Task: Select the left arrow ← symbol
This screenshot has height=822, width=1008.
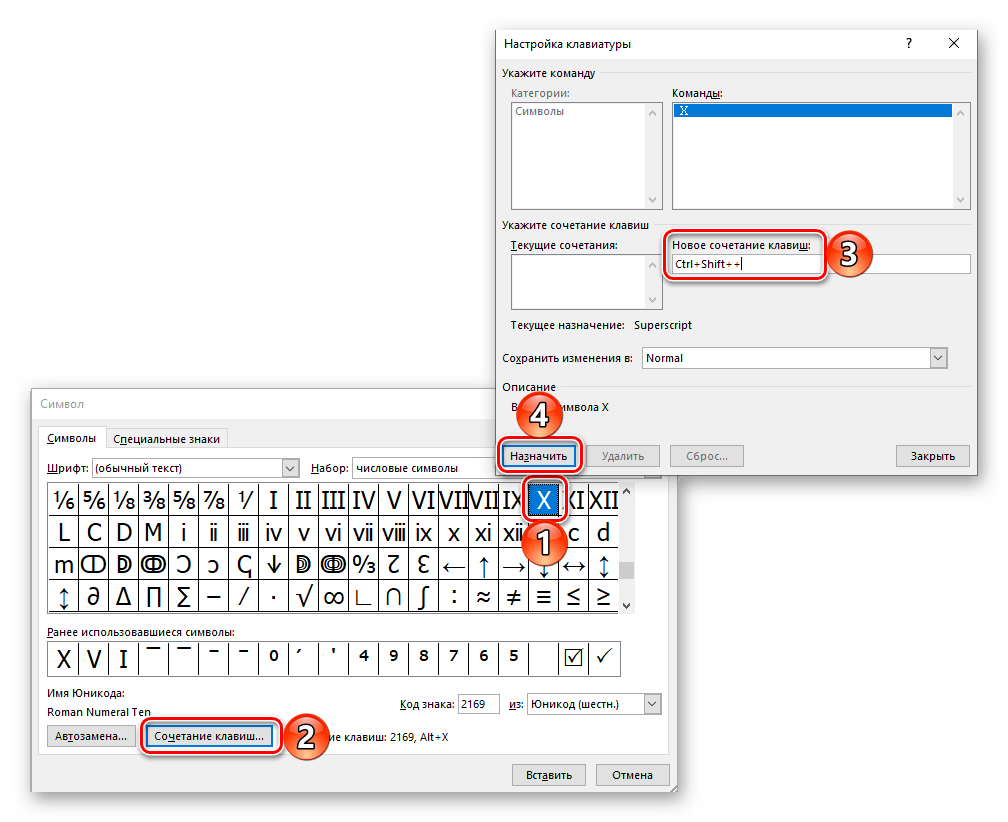Action: click(x=453, y=566)
